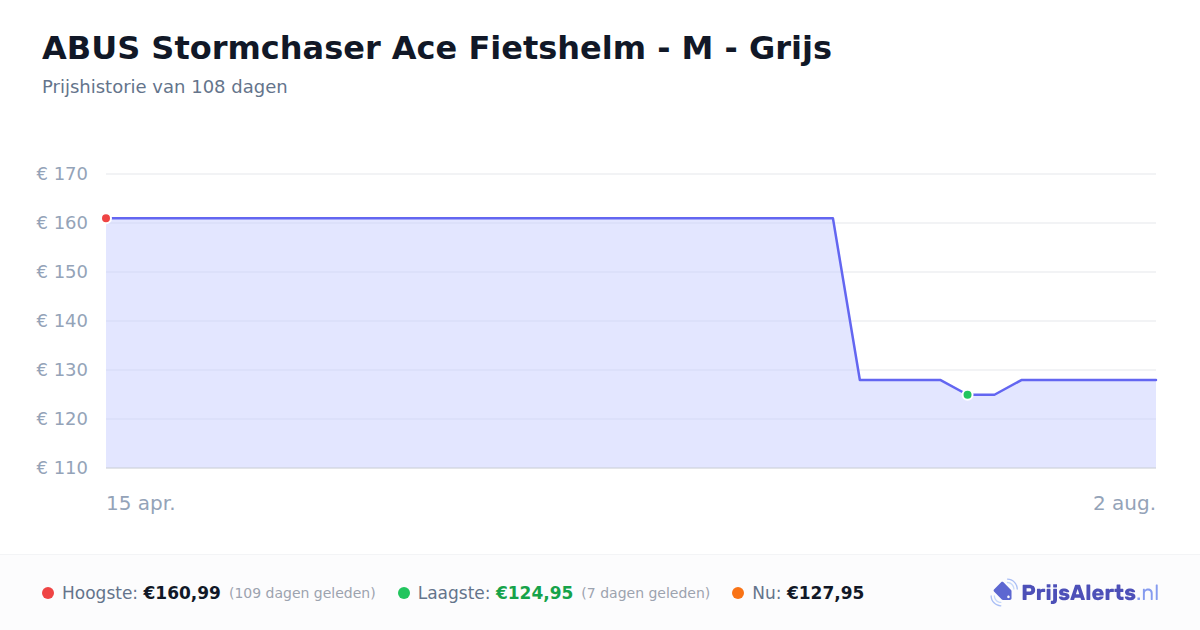Click the red Hoogste legend dot

(48, 593)
